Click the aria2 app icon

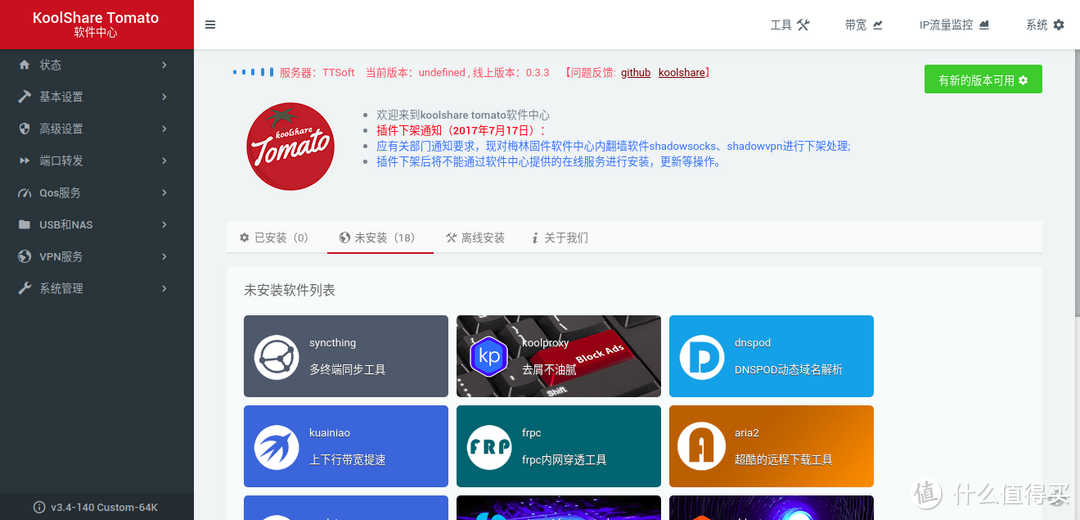[x=701, y=447]
